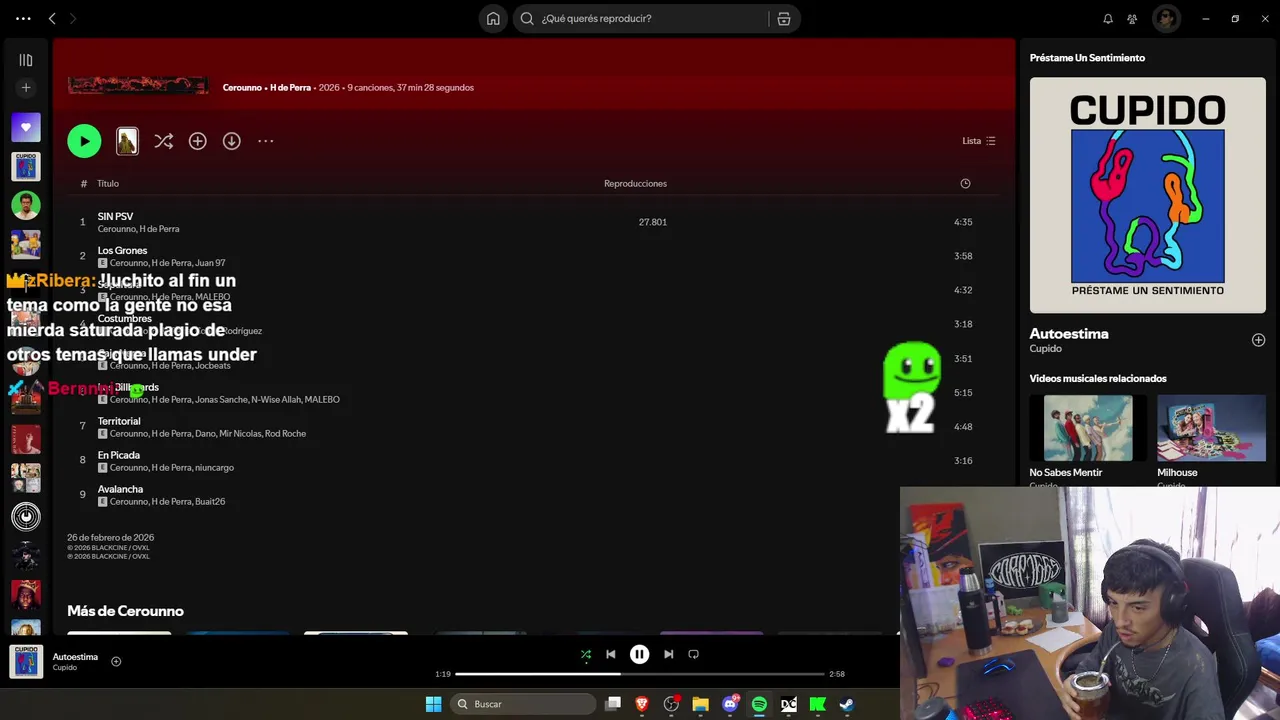Switch to Discord in the taskbar
This screenshot has width=1280, height=720.
click(730, 704)
